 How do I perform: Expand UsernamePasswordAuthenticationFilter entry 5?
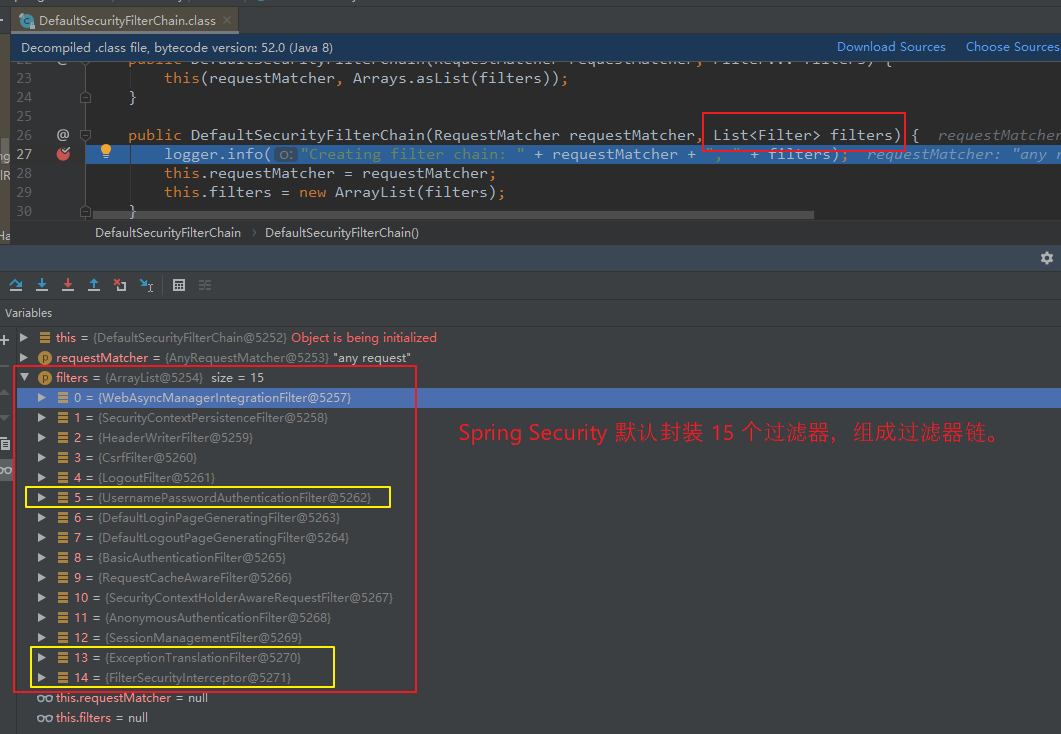pos(42,497)
